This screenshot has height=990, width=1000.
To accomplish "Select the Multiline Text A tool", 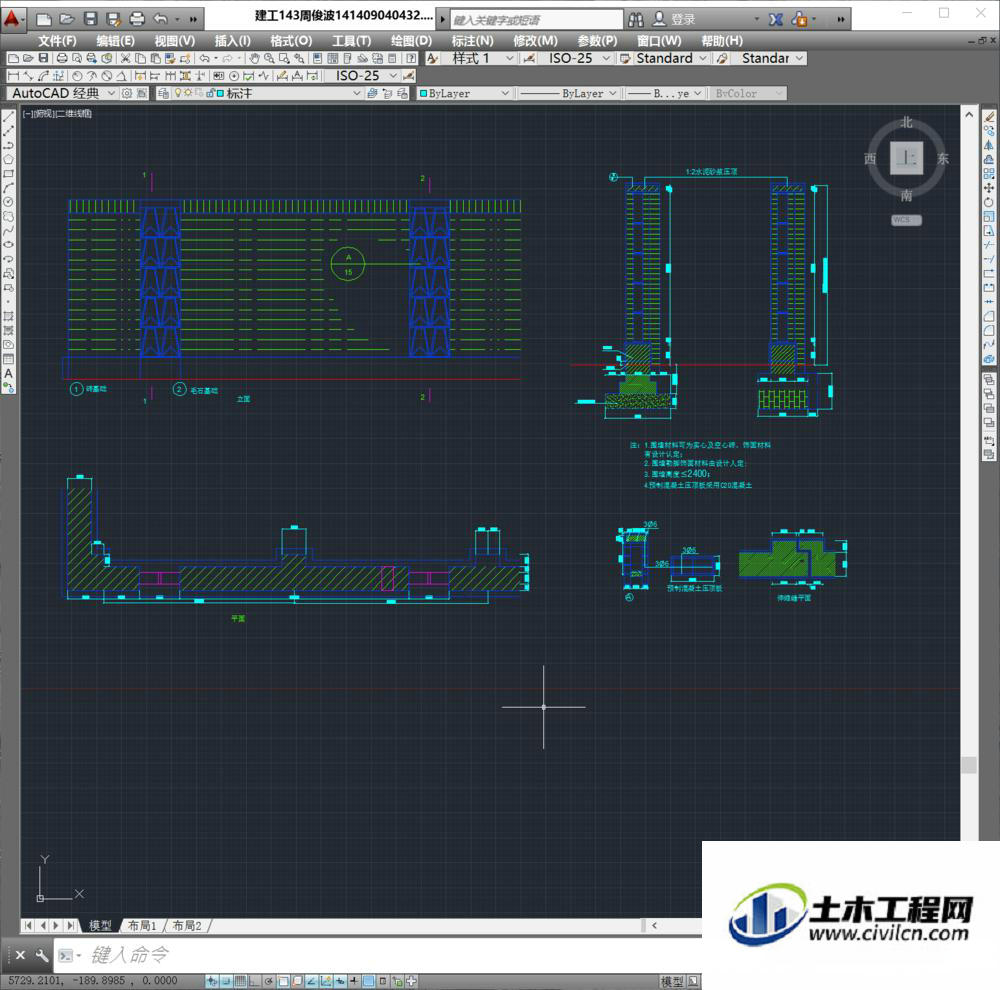I will click(9, 373).
